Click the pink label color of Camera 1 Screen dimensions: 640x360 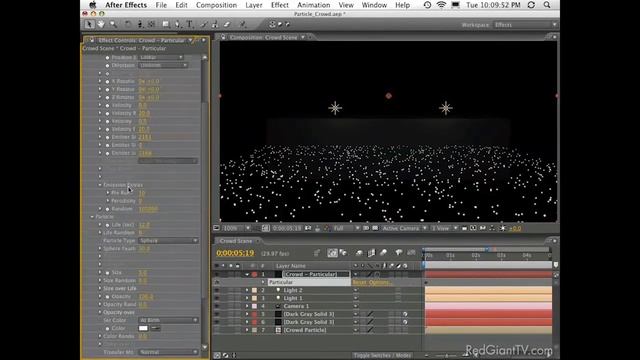254,306
